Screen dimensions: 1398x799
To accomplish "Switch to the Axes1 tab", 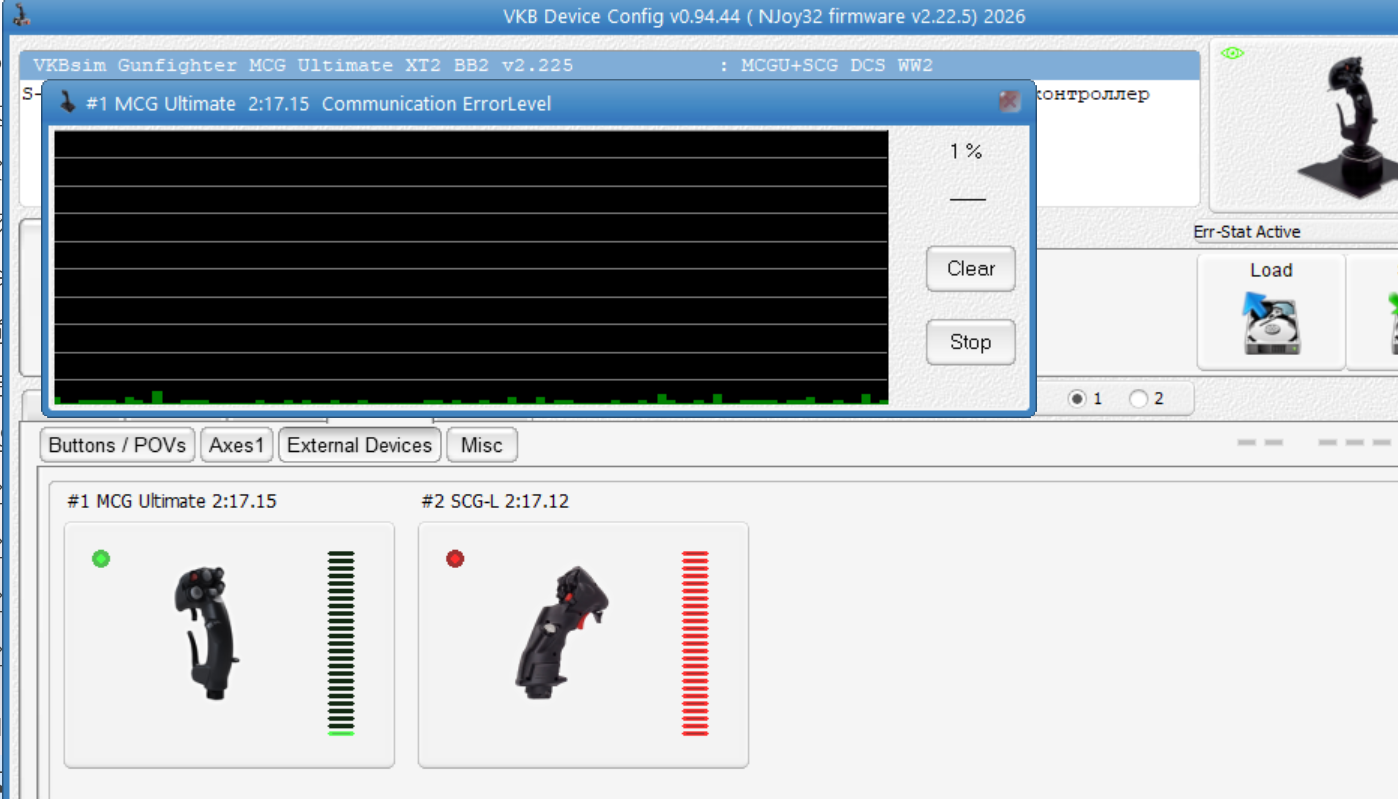I will (x=237, y=445).
